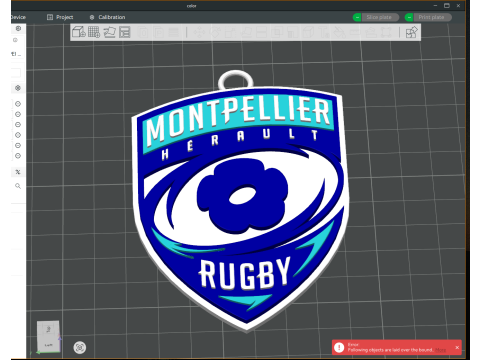Select the Mesh boolean tool

point(277,32)
